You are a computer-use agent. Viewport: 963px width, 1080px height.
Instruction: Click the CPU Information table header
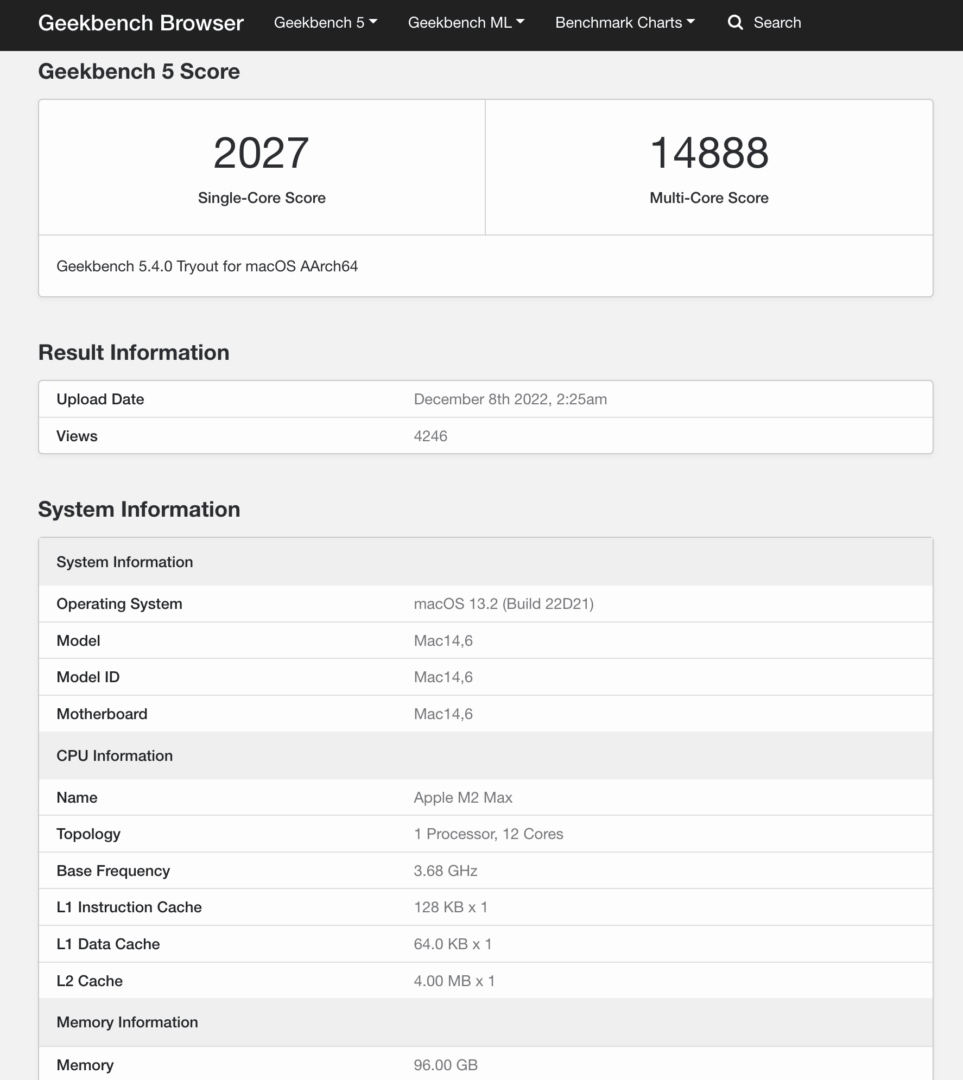pos(486,756)
